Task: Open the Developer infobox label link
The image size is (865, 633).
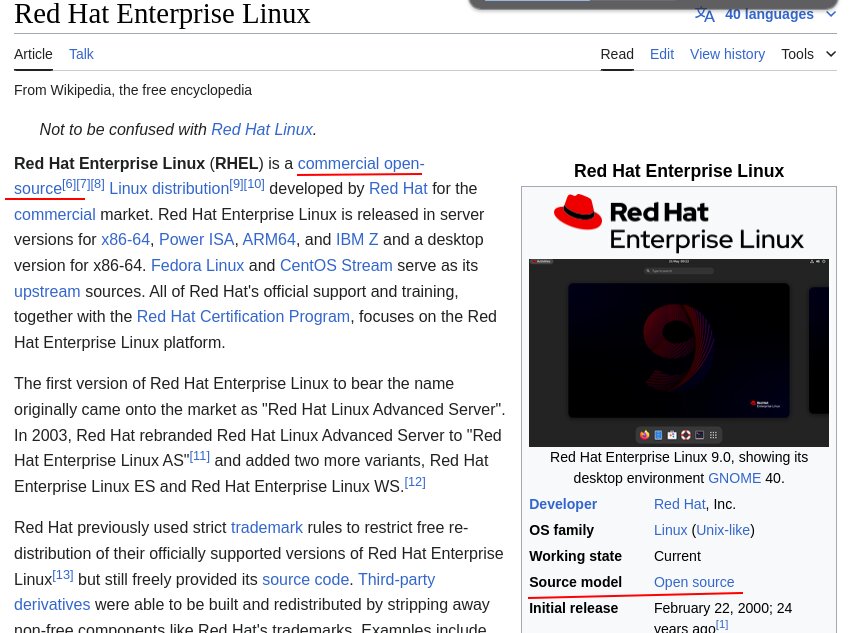Action: pos(563,504)
